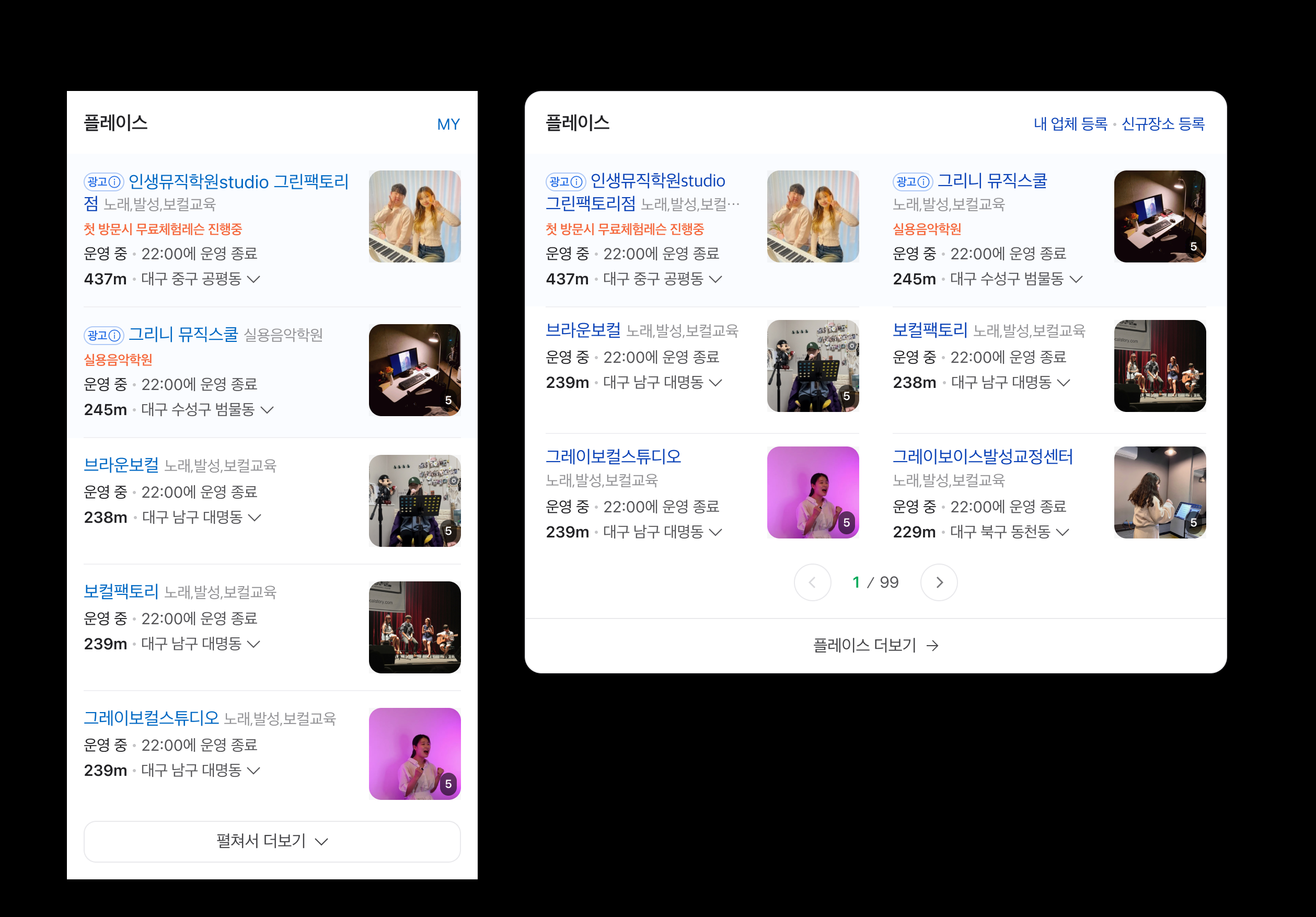Go to the next places page arrow
The width and height of the screenshot is (1316, 917).
938,582
